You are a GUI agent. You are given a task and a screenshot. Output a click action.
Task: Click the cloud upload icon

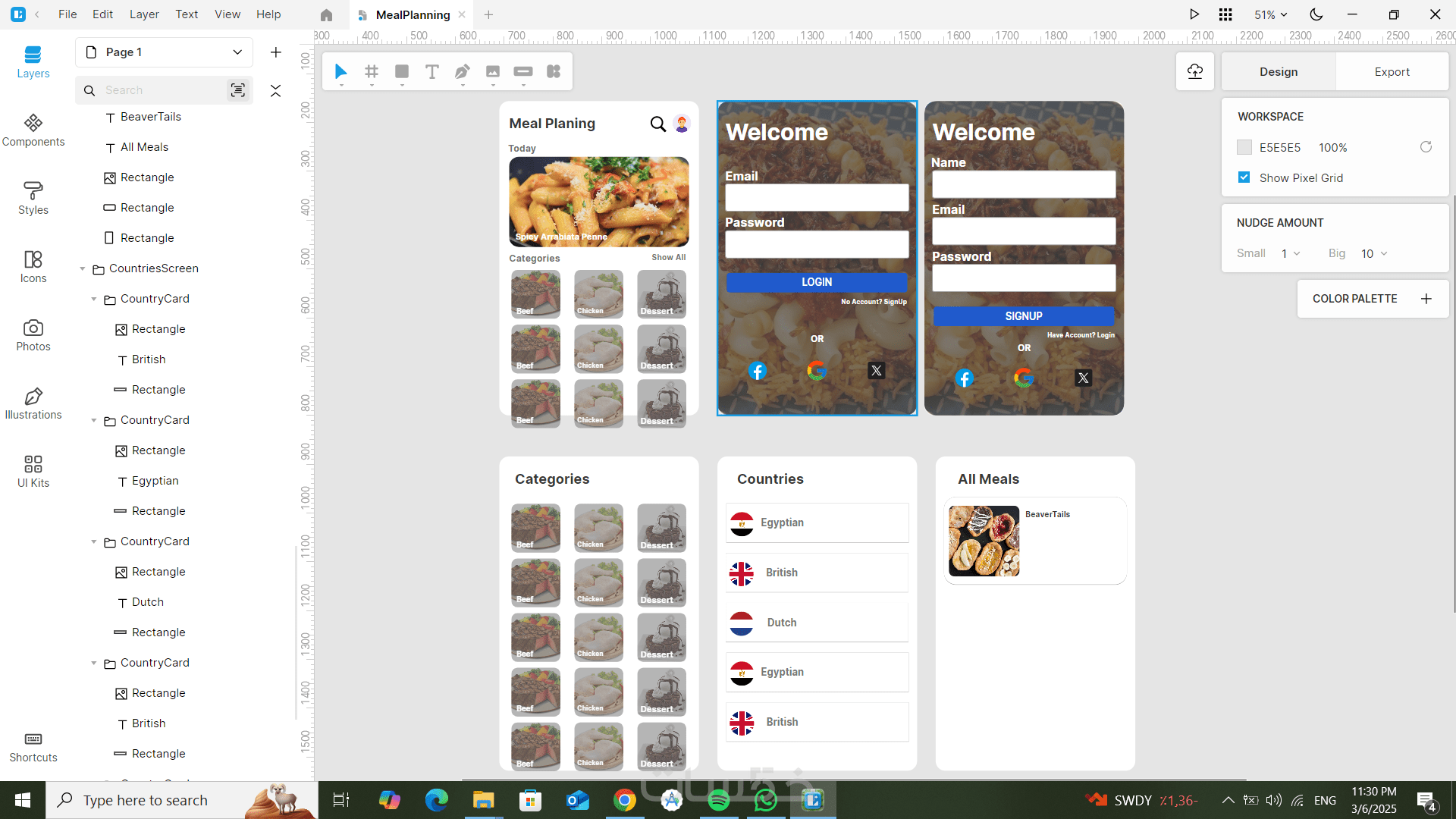1195,71
